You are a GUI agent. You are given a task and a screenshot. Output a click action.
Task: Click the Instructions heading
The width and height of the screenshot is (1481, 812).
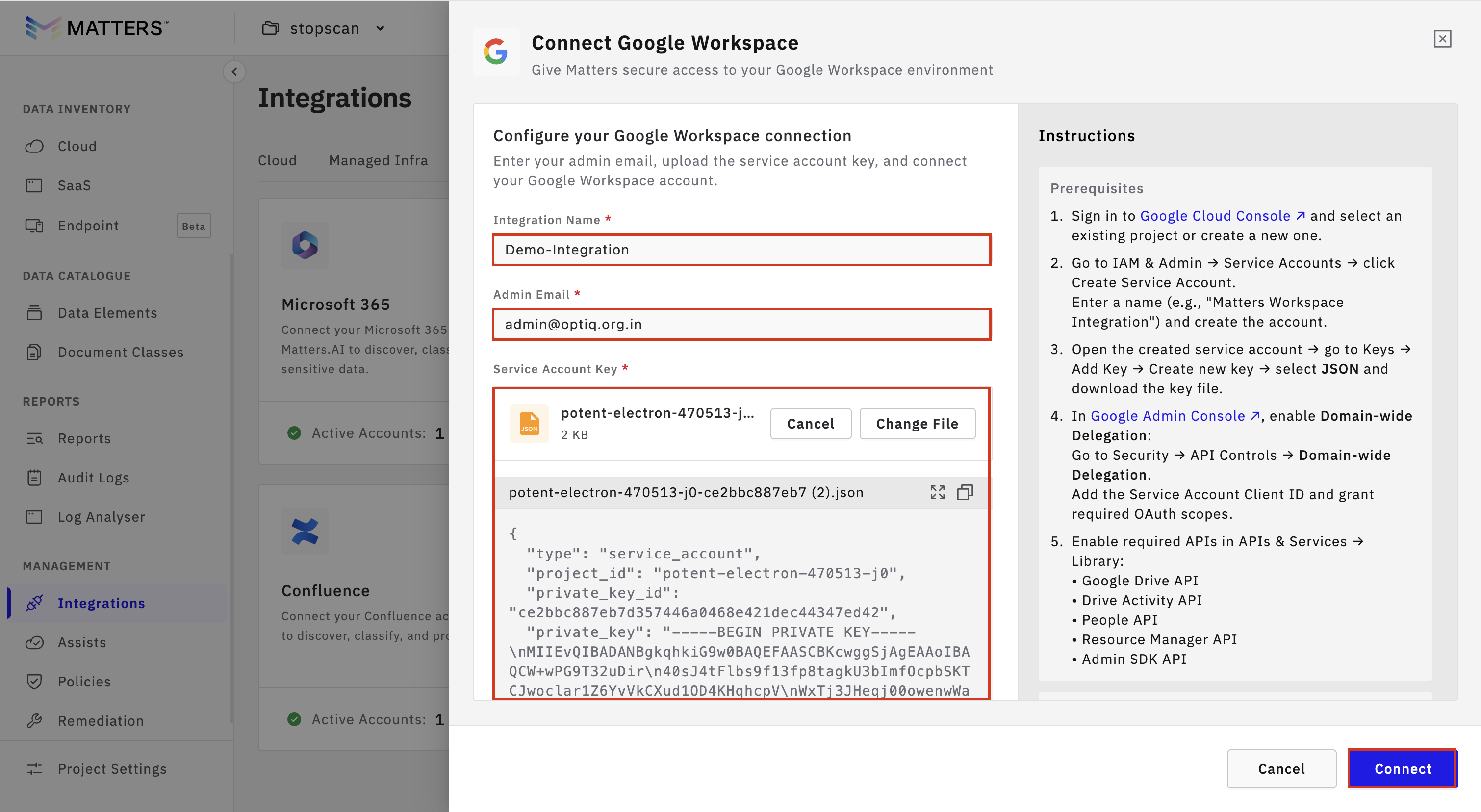pos(1087,136)
